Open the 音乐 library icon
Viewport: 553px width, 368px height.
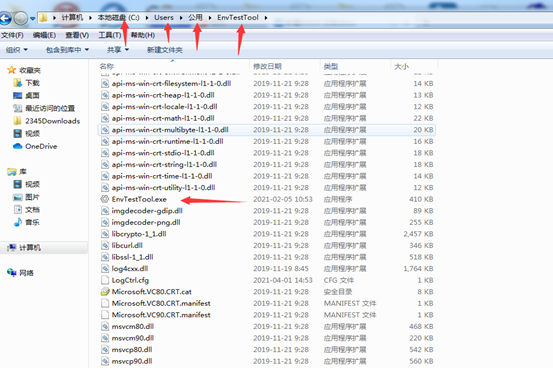coord(18,222)
